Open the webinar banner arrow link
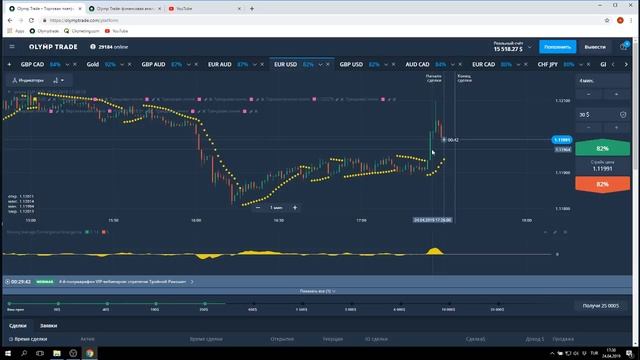 click(192, 282)
